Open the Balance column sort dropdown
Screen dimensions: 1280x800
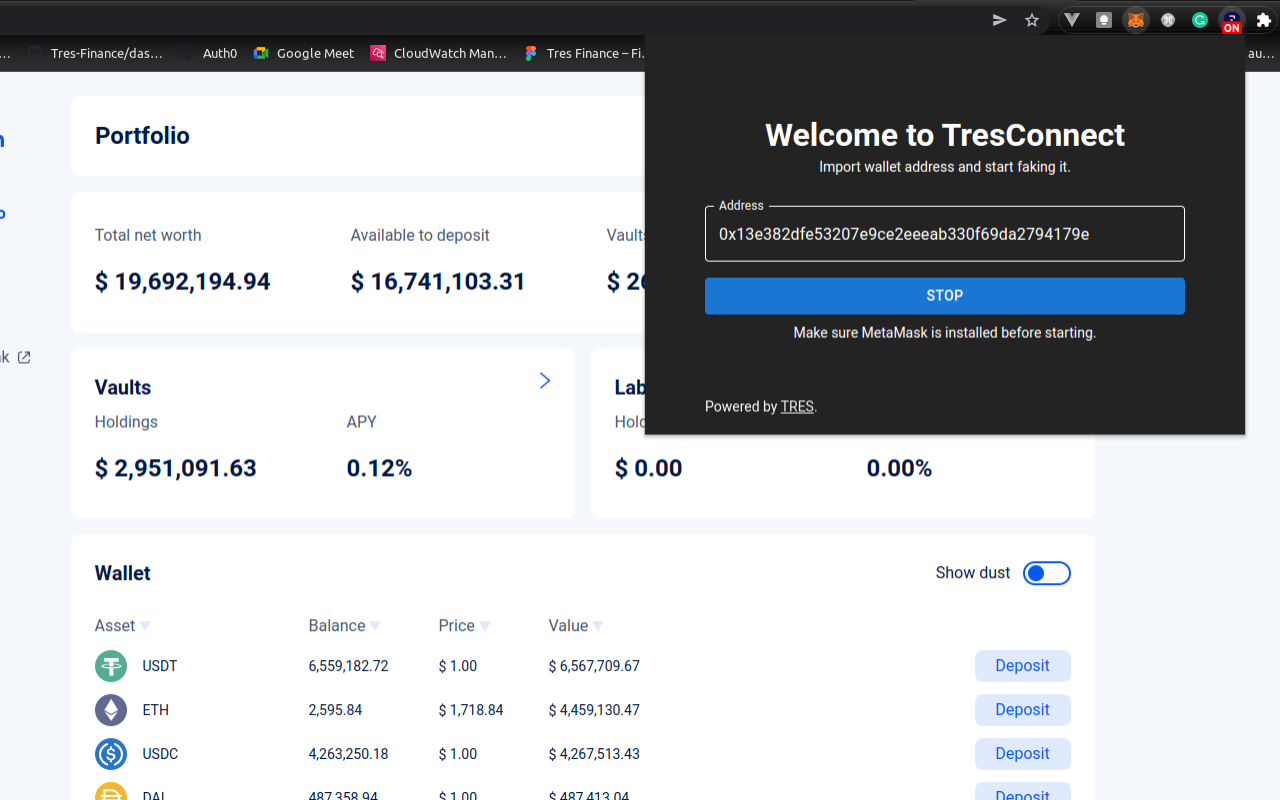377,626
